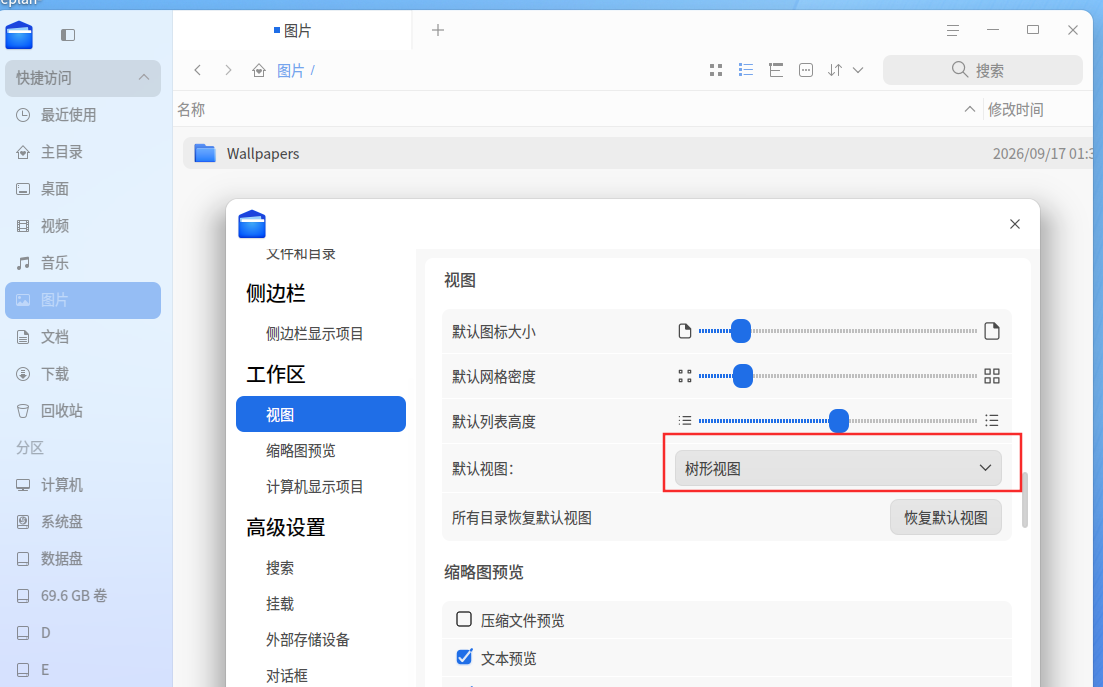1103x687 pixels.
Task: Open the sort order icon
Action: click(835, 70)
